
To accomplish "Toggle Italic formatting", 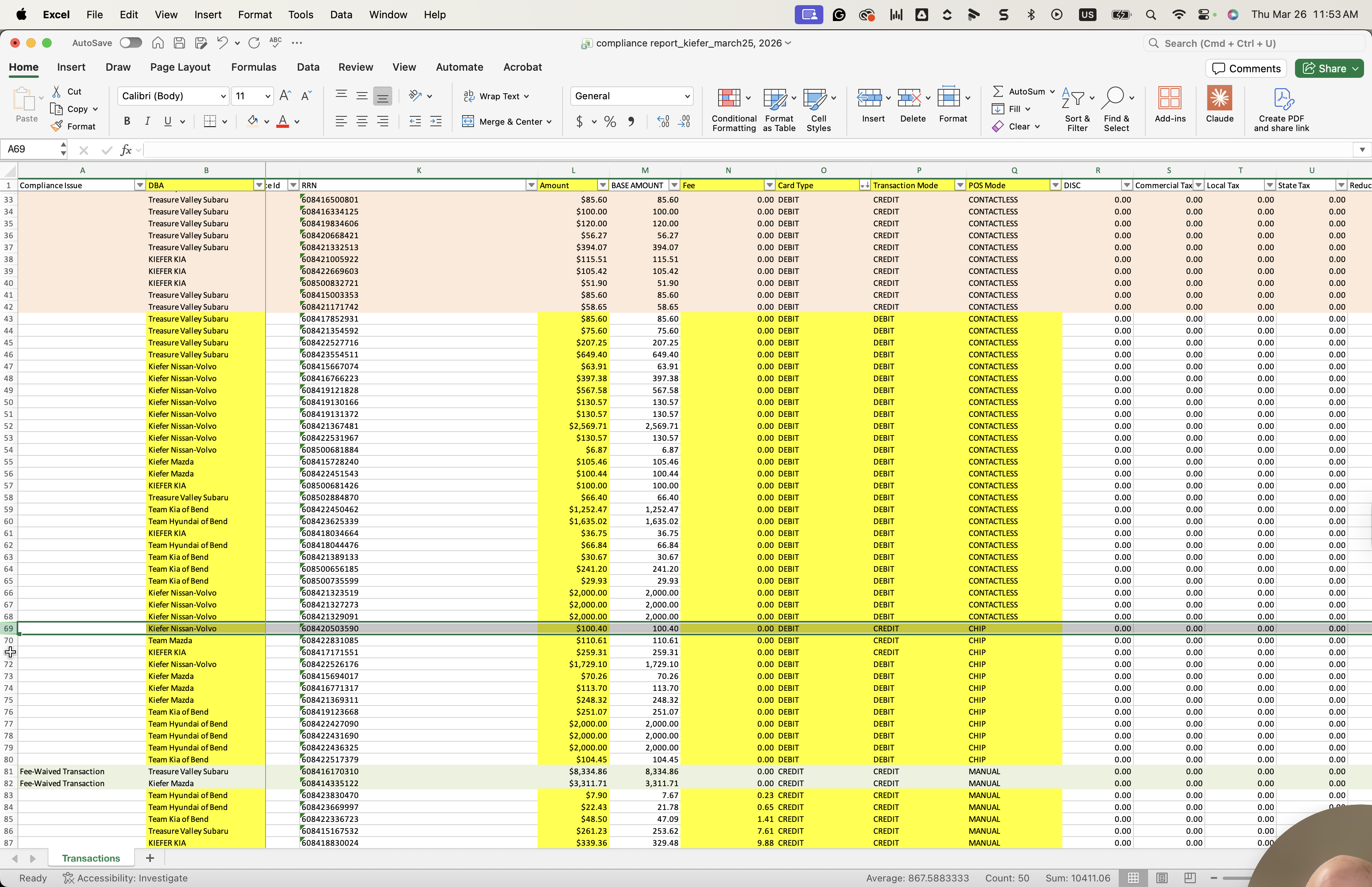I will pyautogui.click(x=147, y=121).
